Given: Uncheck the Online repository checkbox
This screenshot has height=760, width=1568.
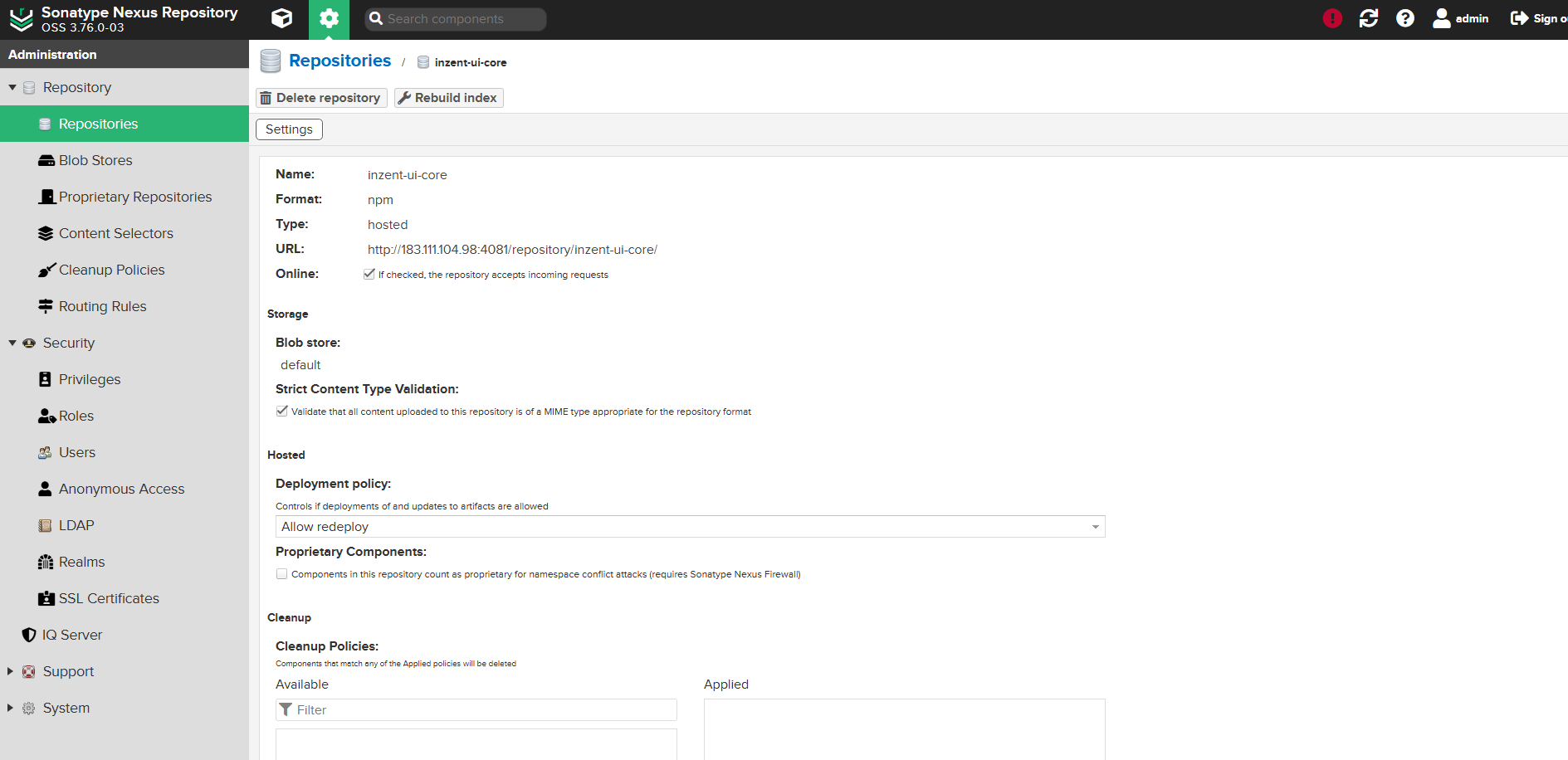Looking at the screenshot, I should (369, 273).
